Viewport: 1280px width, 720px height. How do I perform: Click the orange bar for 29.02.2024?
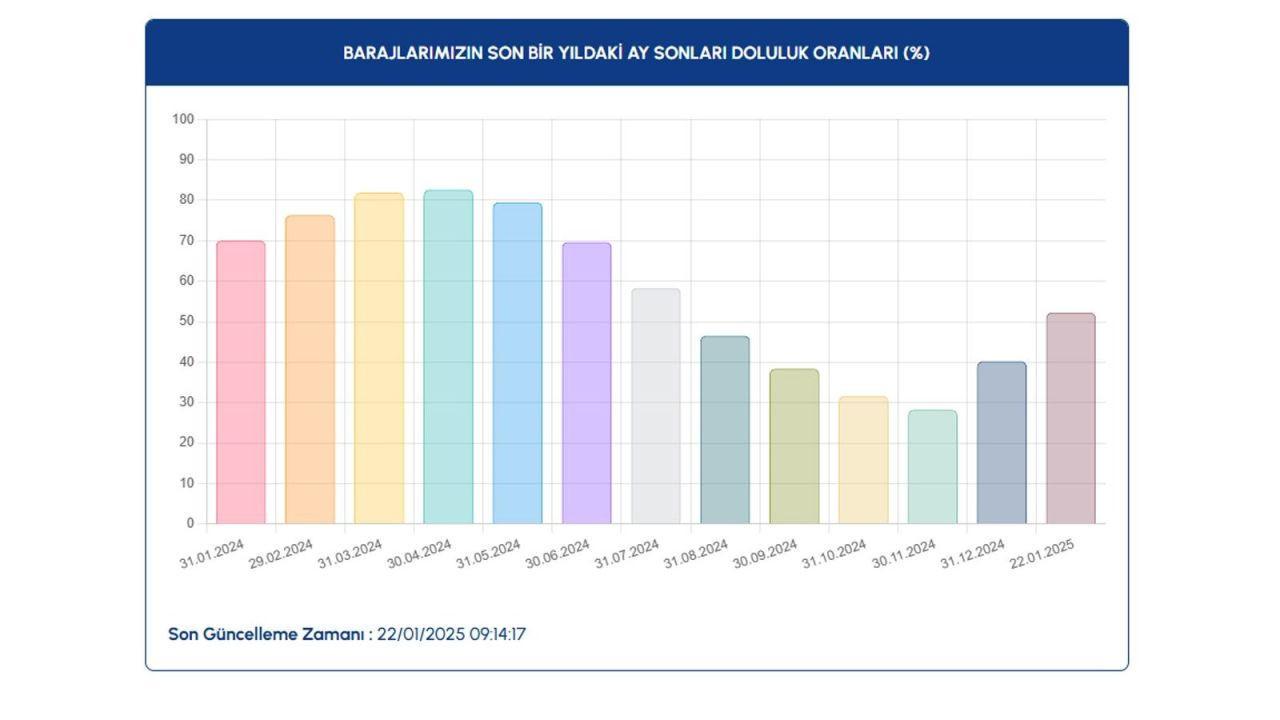click(x=310, y=369)
